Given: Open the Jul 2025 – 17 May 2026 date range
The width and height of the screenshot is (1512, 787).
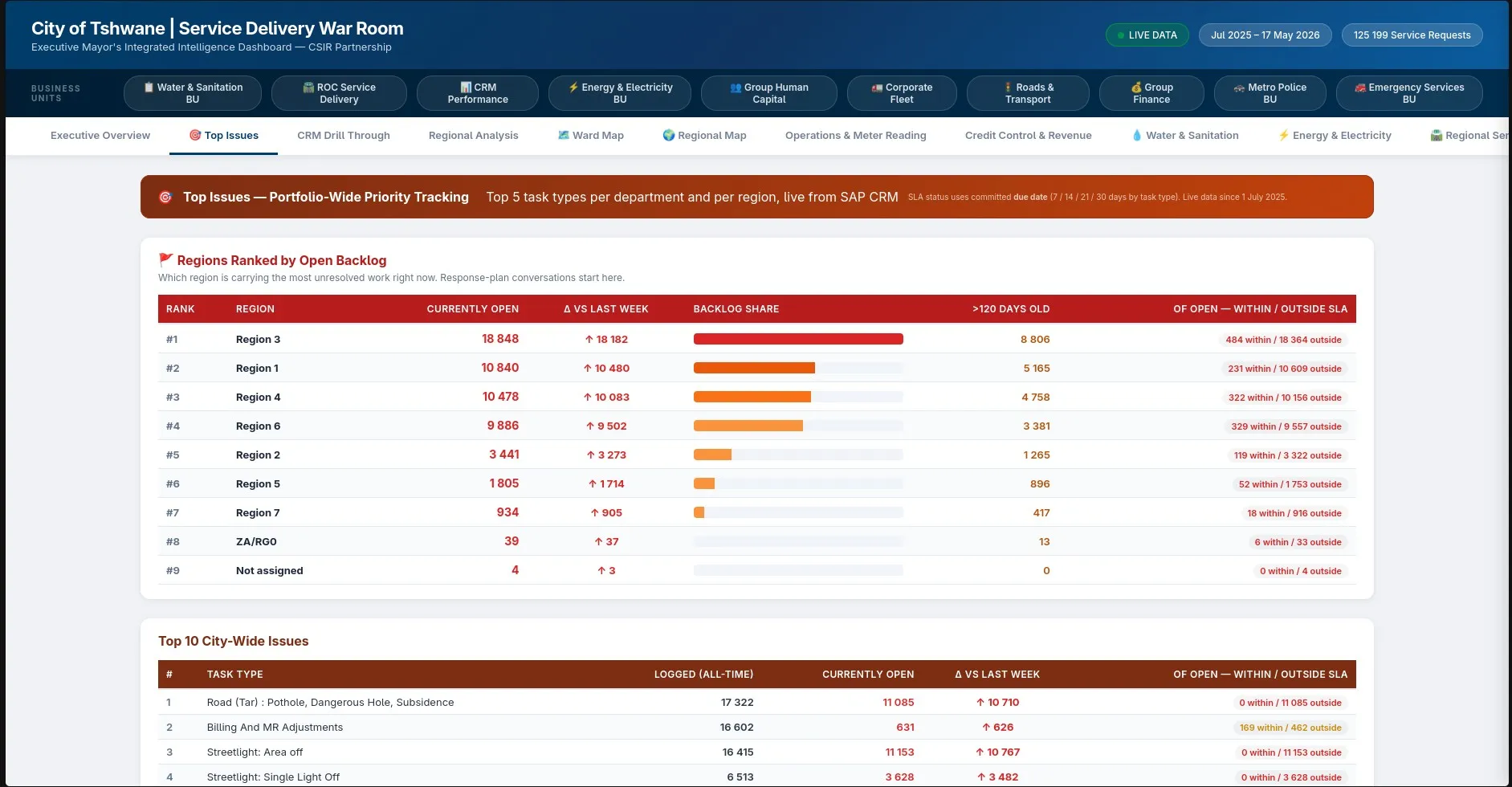Looking at the screenshot, I should (1265, 35).
